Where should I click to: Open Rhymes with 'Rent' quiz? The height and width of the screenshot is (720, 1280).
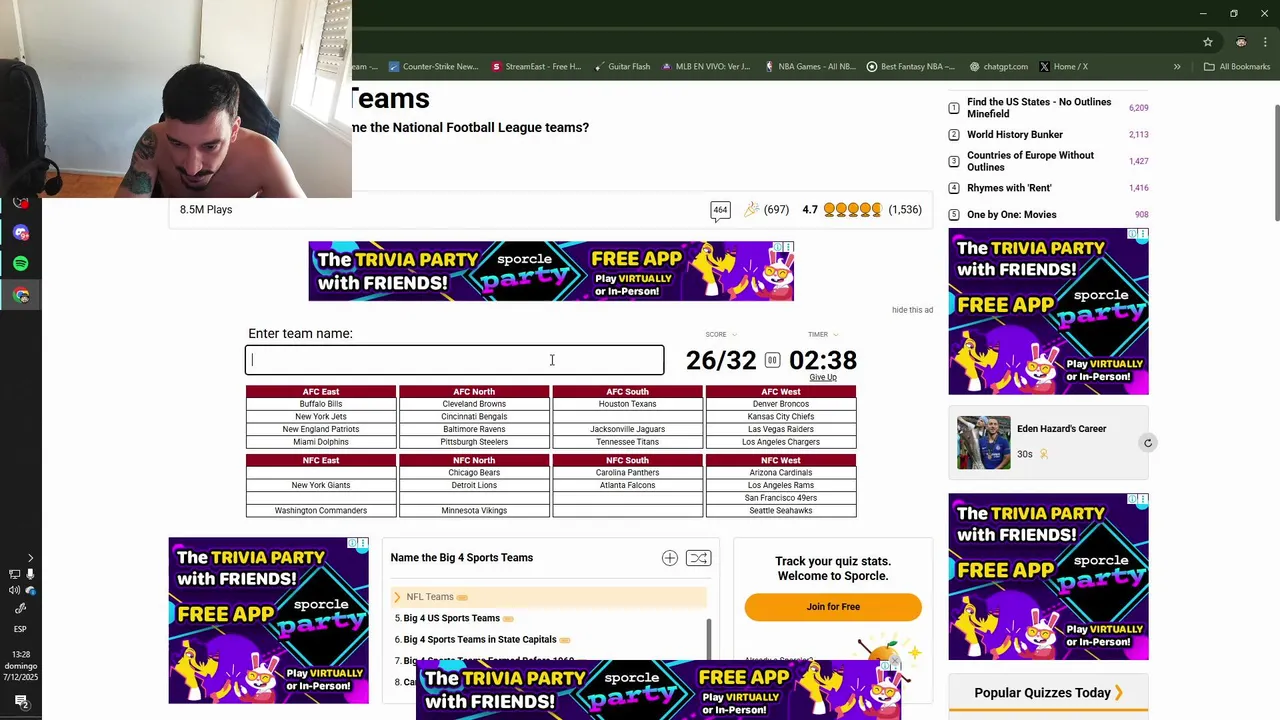pyautogui.click(x=1009, y=188)
